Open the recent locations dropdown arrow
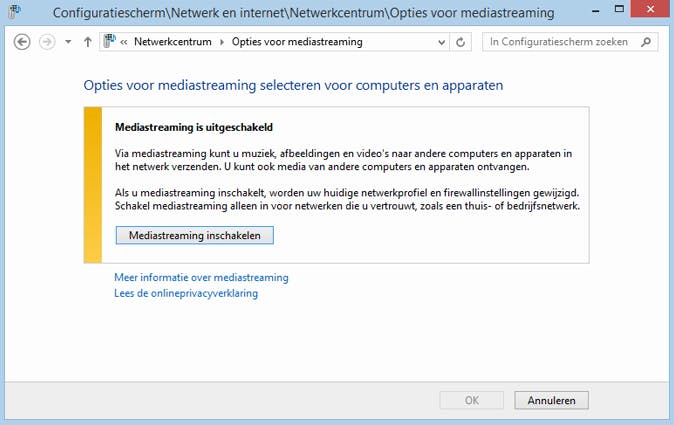This screenshot has height=425, width=674. tap(68, 43)
